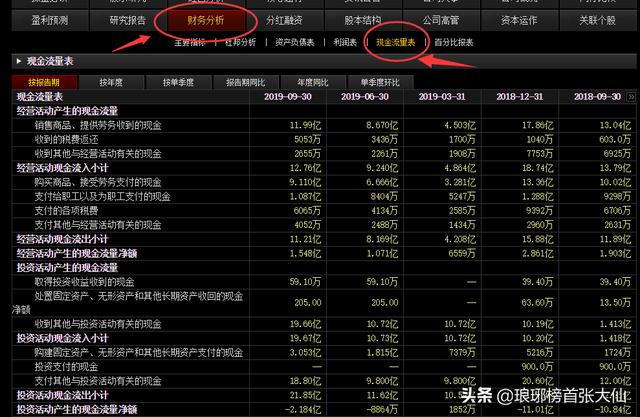The width and height of the screenshot is (640, 417).
Task: Click the -2.184亿 net investing value
Action: pos(303,409)
